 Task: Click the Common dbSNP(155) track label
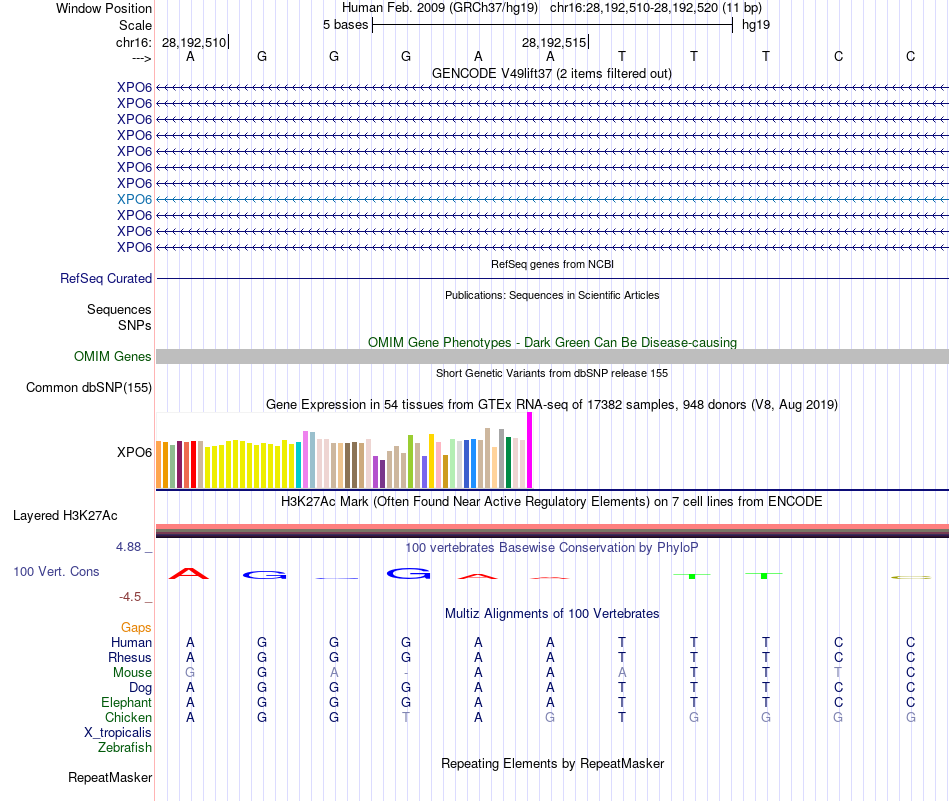pos(89,387)
